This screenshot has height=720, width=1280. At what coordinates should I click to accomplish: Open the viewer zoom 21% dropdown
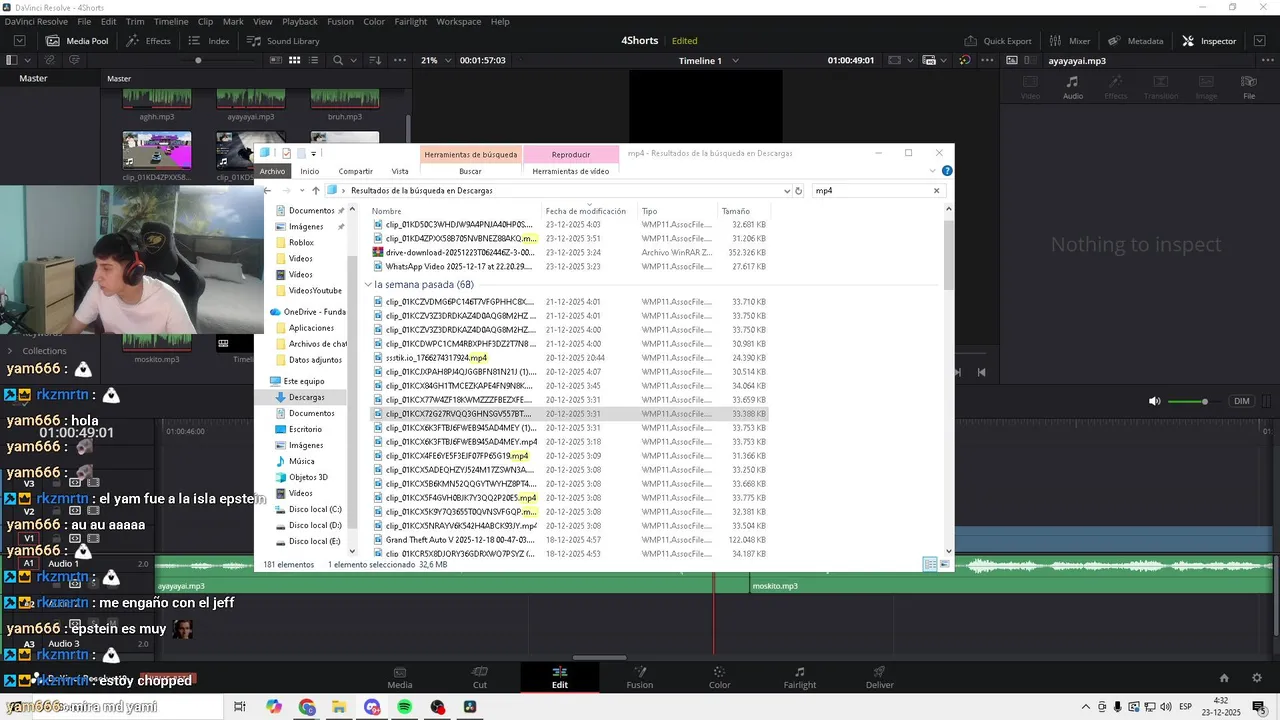[x=436, y=60]
